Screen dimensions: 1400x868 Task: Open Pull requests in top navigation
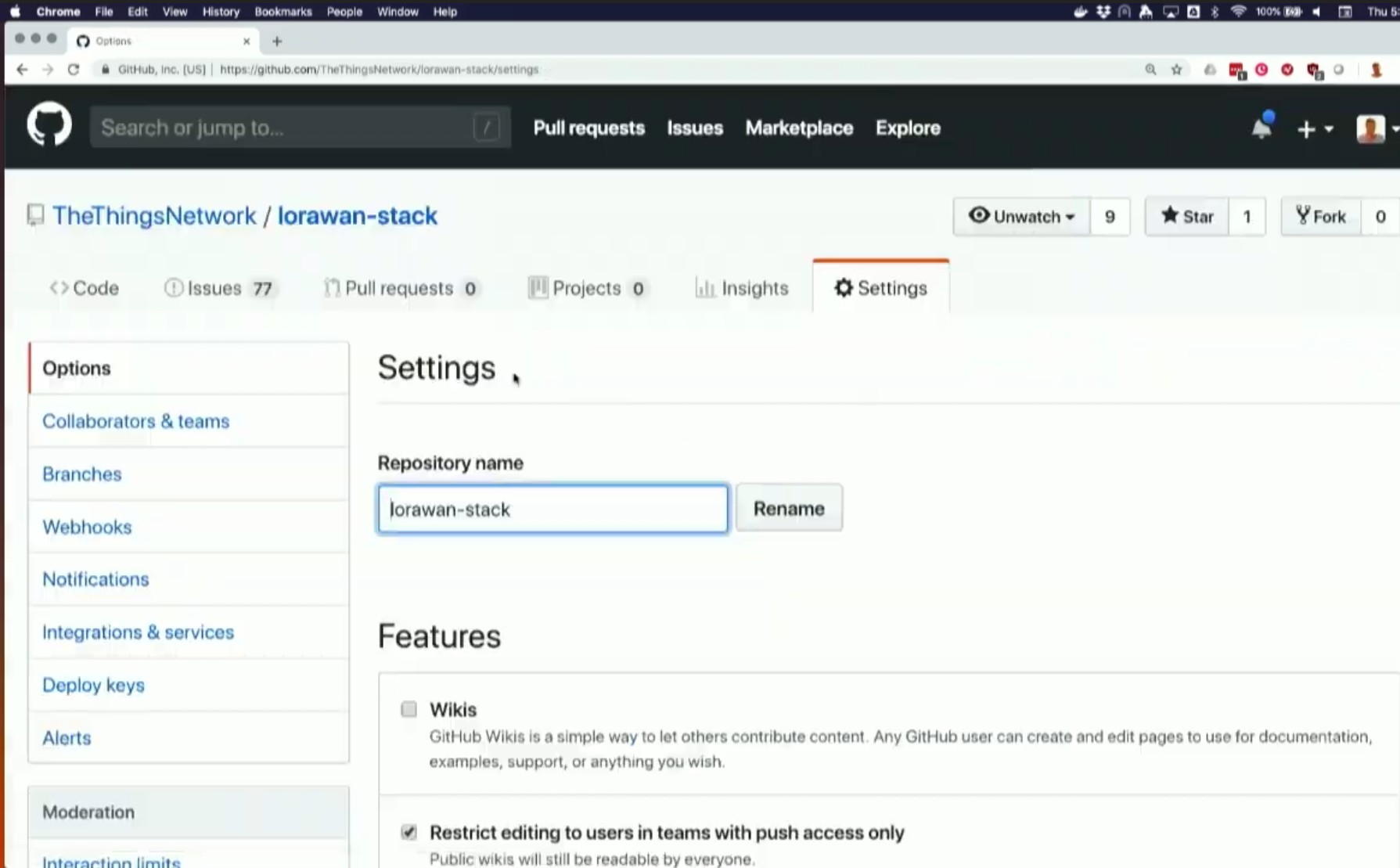coord(589,128)
